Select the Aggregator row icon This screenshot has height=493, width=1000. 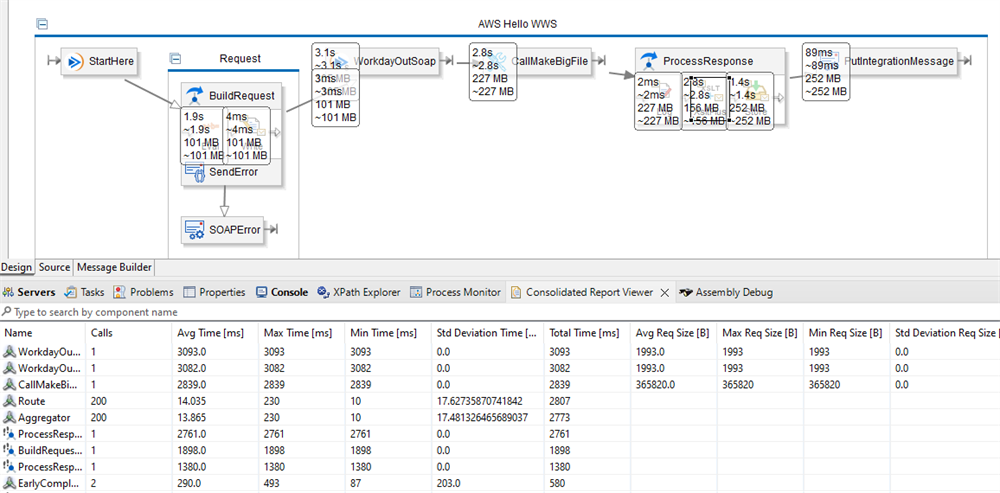coord(10,417)
